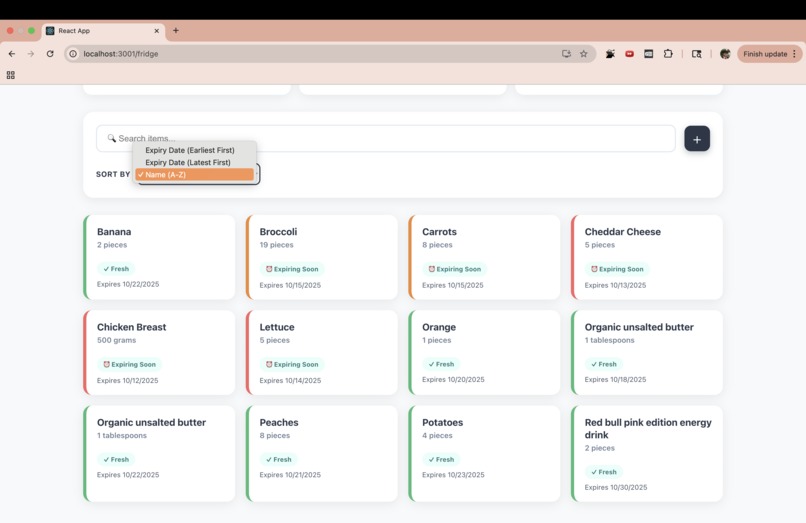
Task: Click the search magnifier icon
Action: pyautogui.click(x=112, y=138)
